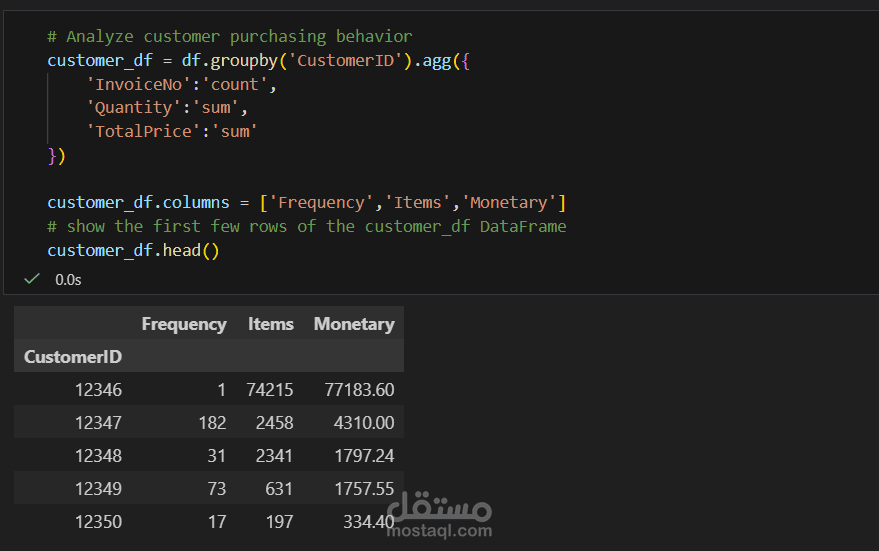Click the Monetary value 77183.60 cell
Viewport: 879px width, 551px height.
[x=359, y=390]
